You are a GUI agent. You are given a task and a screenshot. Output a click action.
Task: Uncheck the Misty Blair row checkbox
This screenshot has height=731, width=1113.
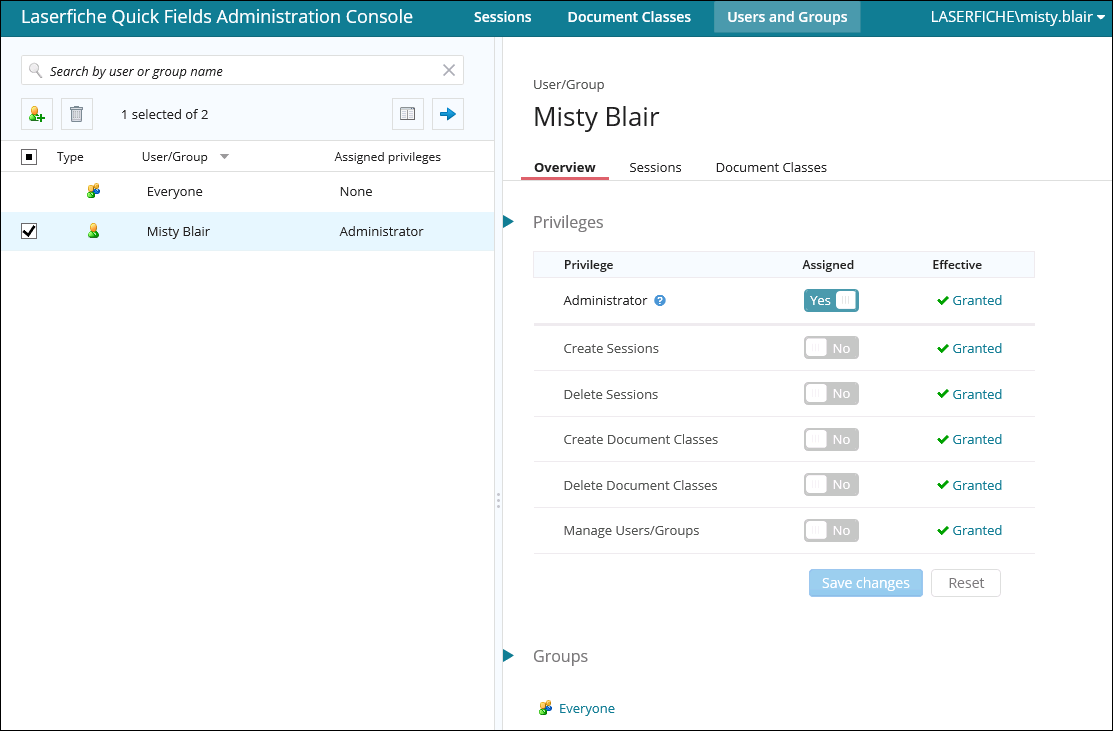pos(29,231)
